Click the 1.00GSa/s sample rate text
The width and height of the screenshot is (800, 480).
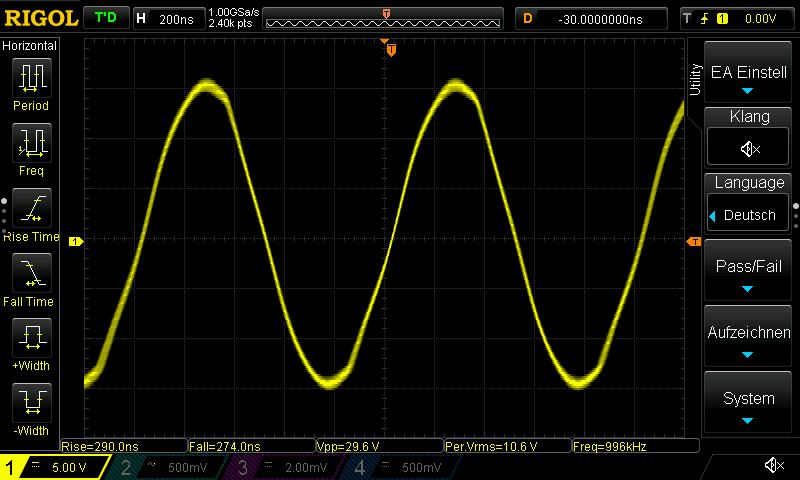tap(234, 12)
